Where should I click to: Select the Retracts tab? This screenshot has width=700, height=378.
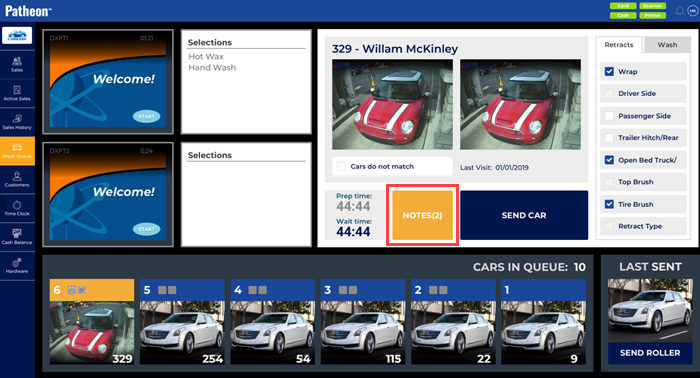coord(619,45)
